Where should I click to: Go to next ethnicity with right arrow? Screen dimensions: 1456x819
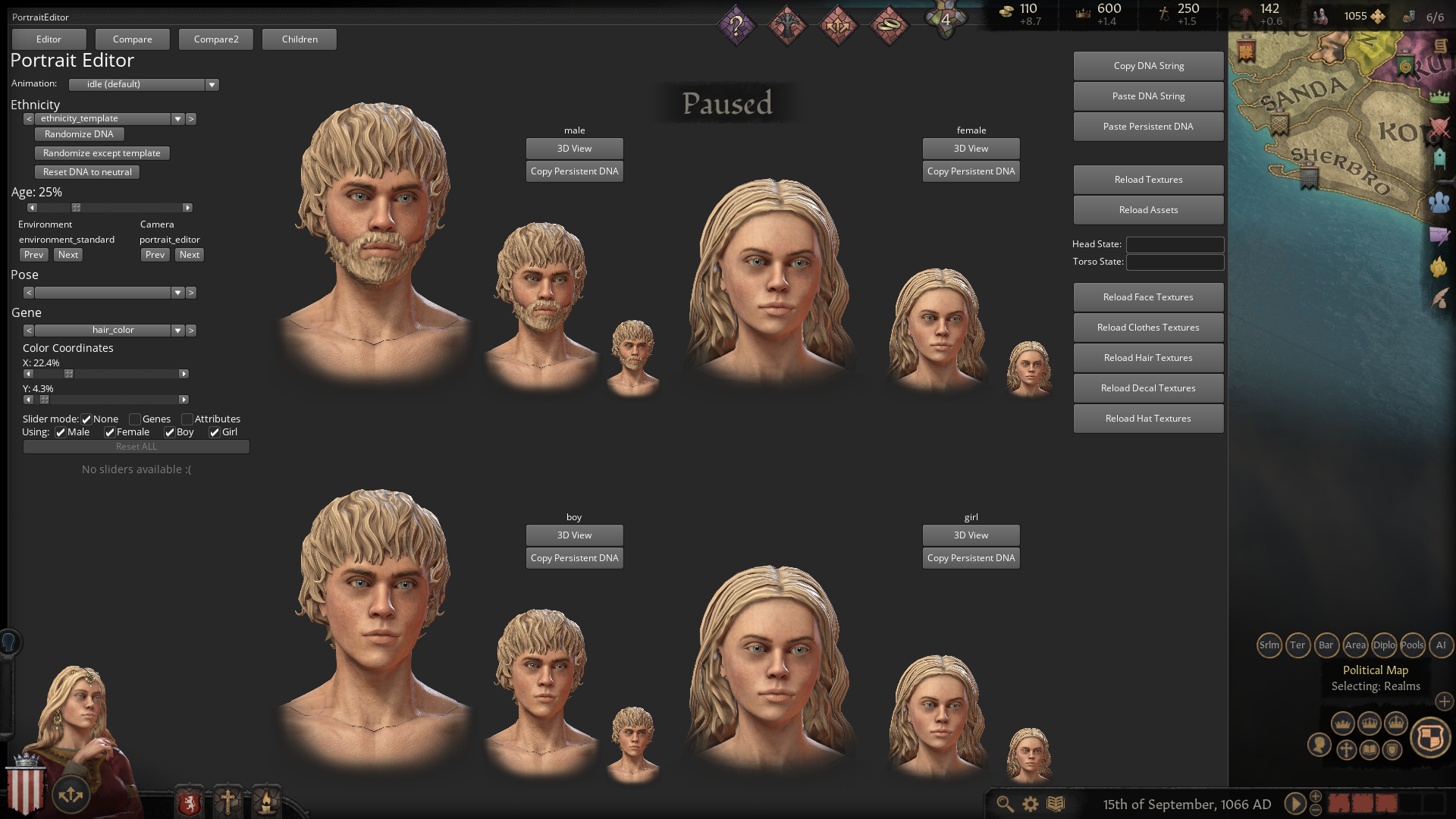pyautogui.click(x=191, y=118)
